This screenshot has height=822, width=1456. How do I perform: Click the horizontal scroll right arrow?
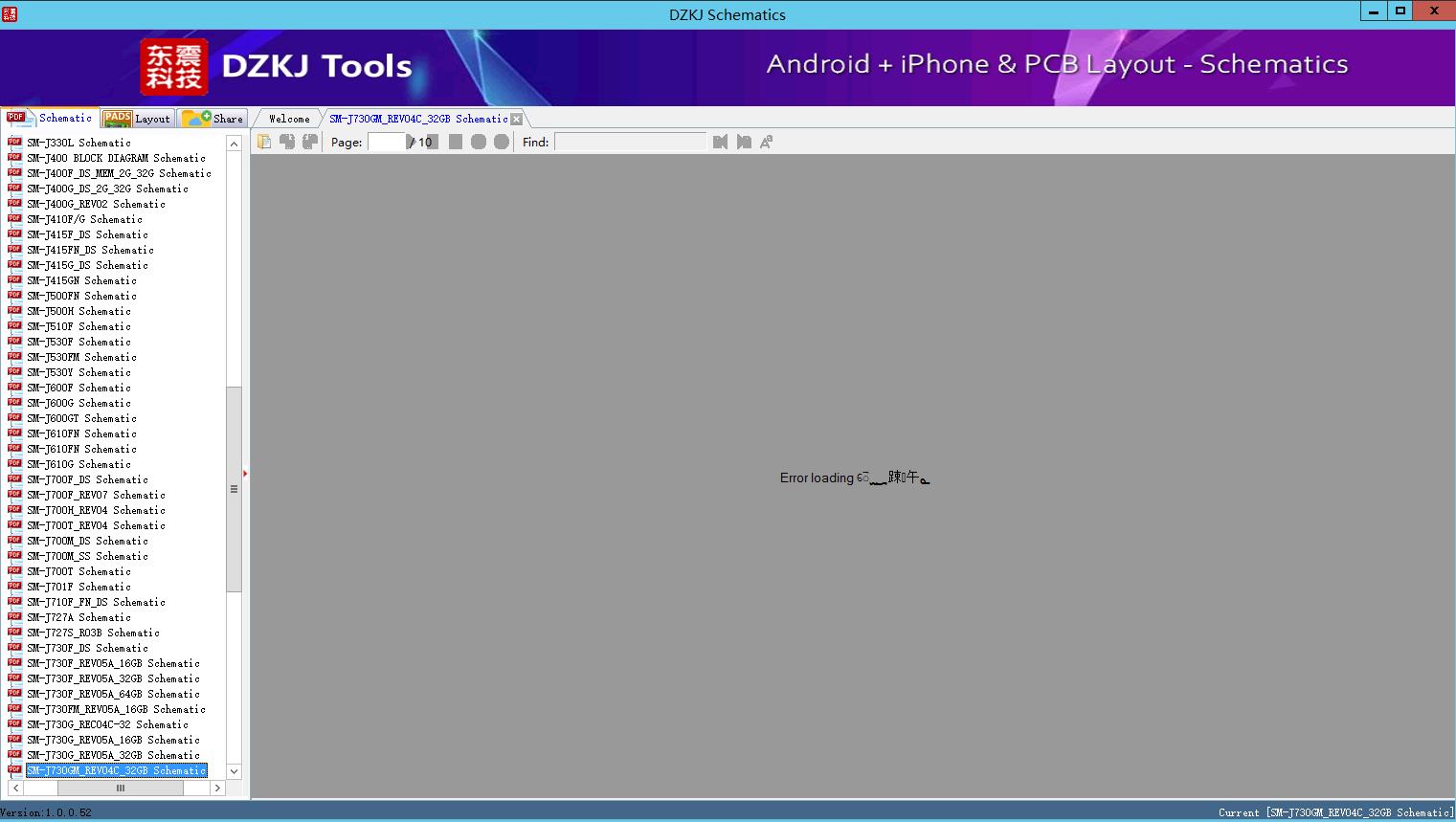[x=217, y=789]
